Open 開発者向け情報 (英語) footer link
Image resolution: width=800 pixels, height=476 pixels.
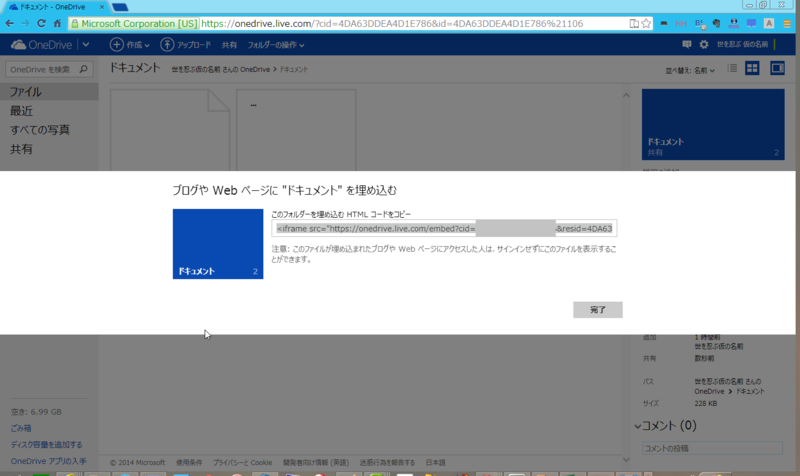pyautogui.click(x=316, y=463)
